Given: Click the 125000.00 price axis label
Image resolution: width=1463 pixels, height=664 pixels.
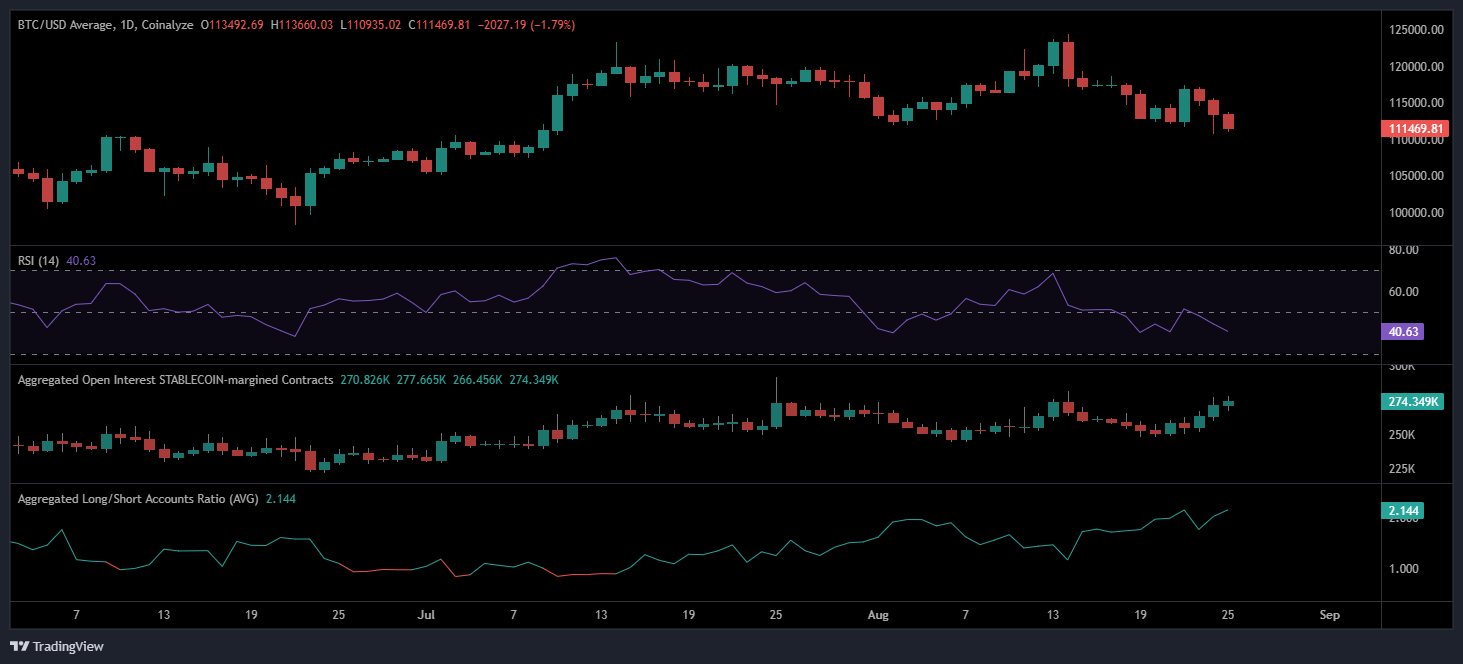Looking at the screenshot, I should pyautogui.click(x=1415, y=30).
